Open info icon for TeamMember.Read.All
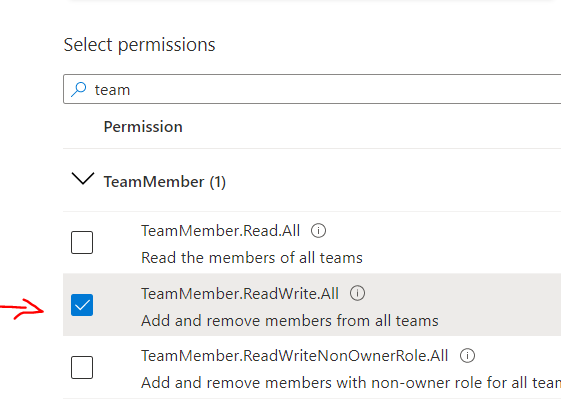 (318, 230)
